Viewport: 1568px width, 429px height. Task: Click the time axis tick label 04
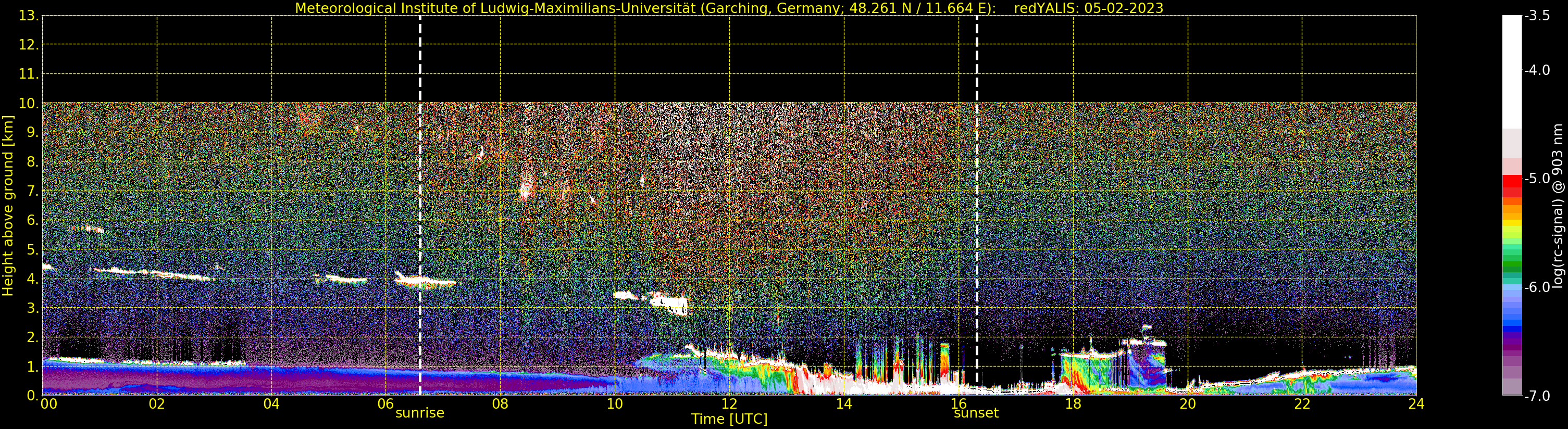pyautogui.click(x=271, y=403)
